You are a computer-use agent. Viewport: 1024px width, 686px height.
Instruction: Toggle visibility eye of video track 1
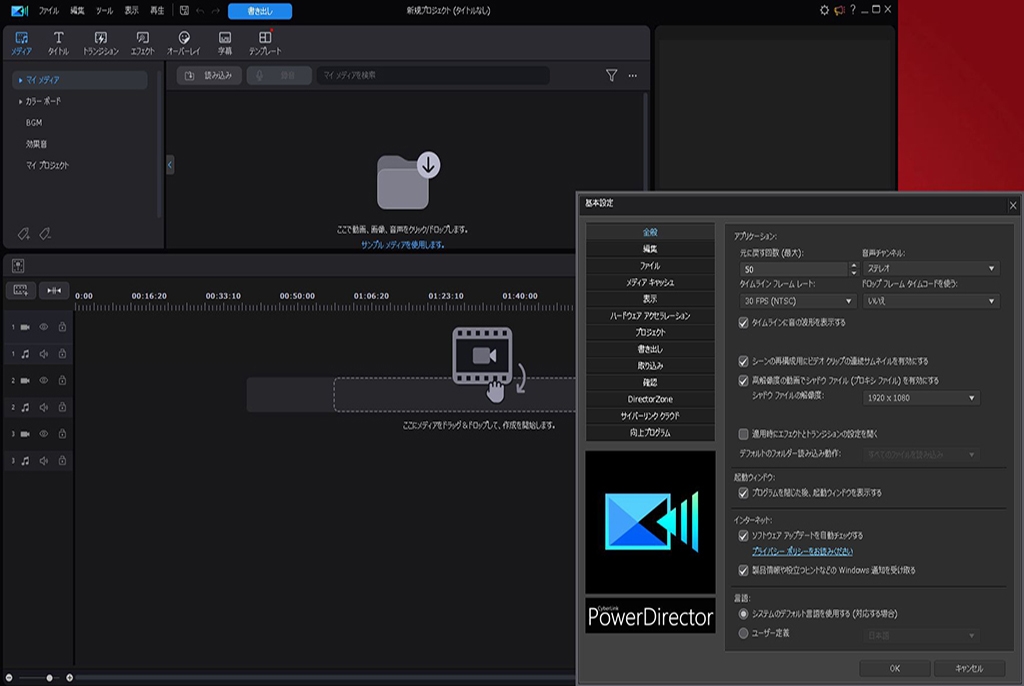[x=44, y=327]
